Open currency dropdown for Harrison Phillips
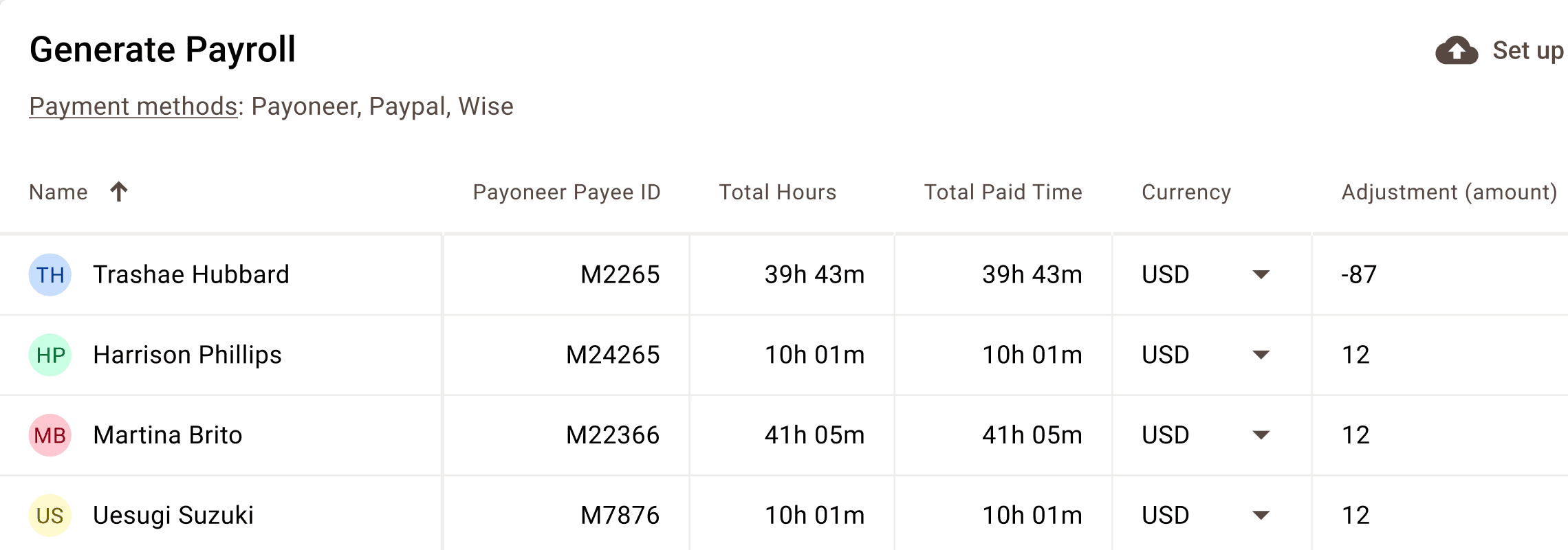The width and height of the screenshot is (1568, 550). pyautogui.click(x=1261, y=355)
